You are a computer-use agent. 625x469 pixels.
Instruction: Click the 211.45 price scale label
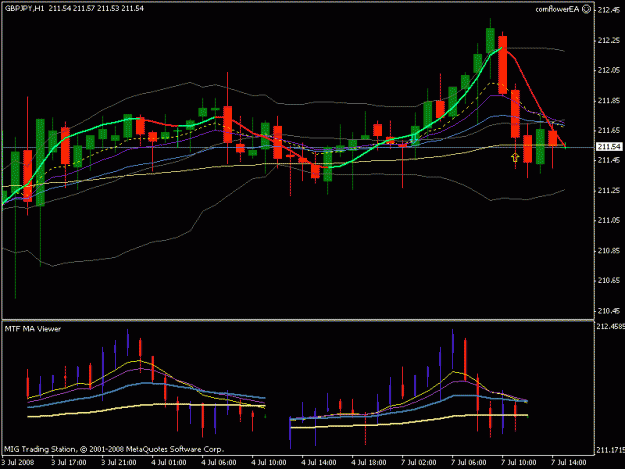[x=609, y=160]
